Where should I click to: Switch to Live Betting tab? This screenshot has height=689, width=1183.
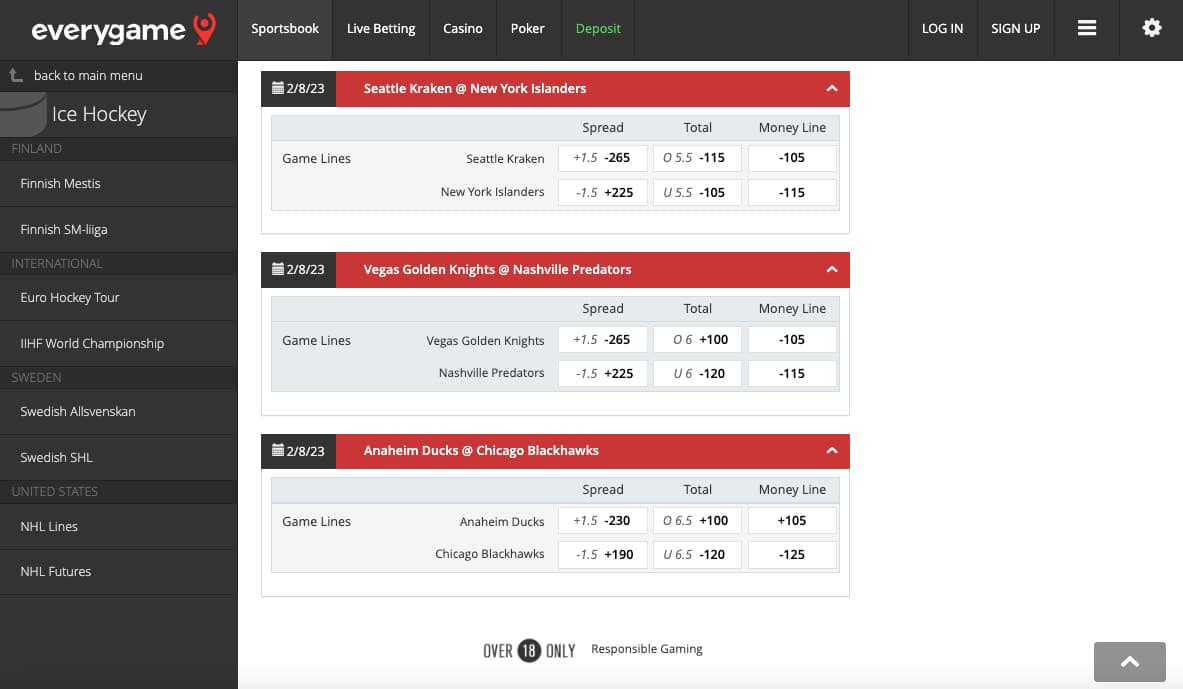(x=381, y=29)
